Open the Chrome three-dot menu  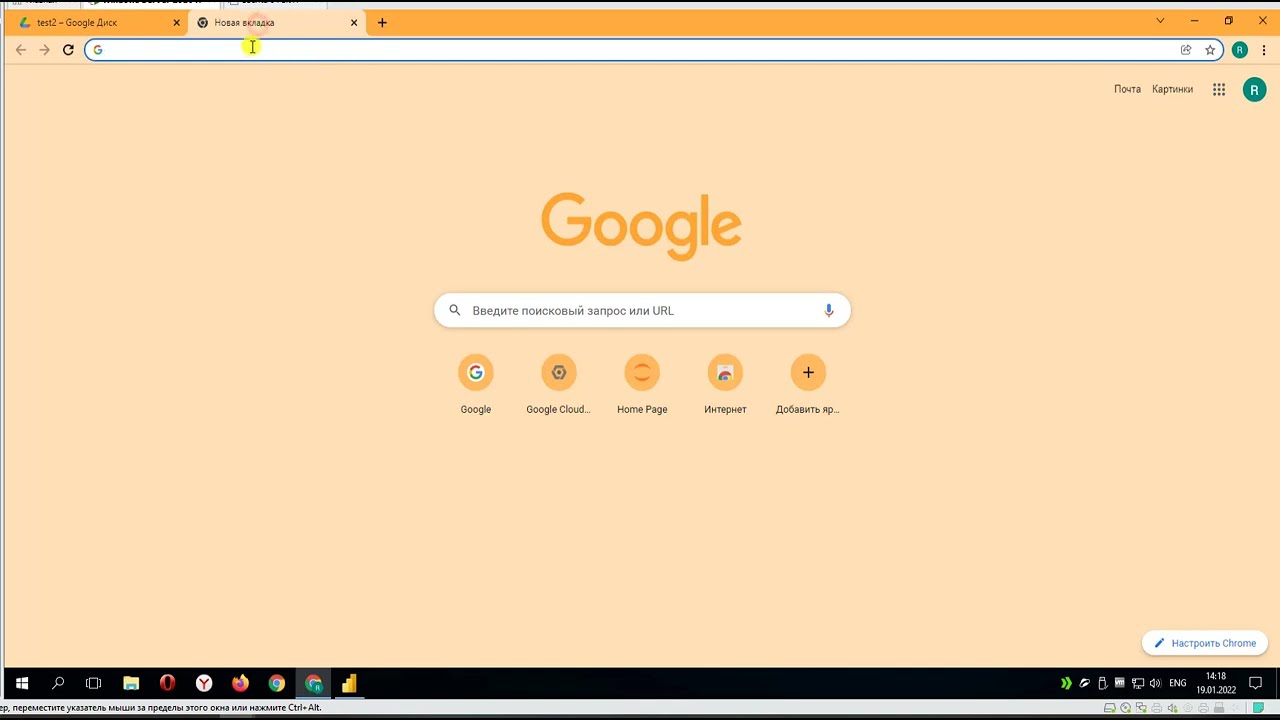(x=1264, y=50)
